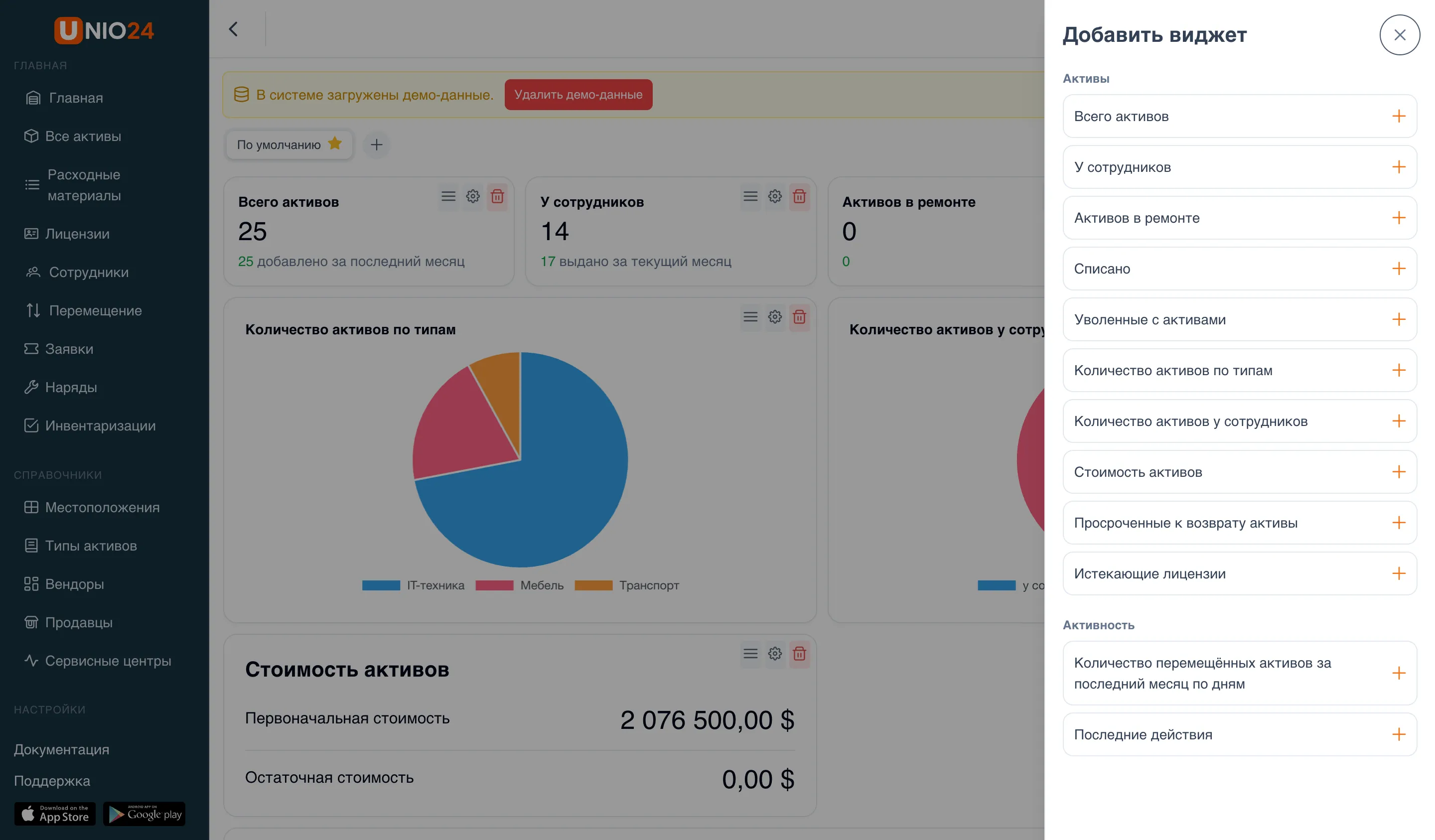Viewport: 1435px width, 840px height.
Task: Delete the Количество активов по типам chart card
Action: click(x=799, y=317)
